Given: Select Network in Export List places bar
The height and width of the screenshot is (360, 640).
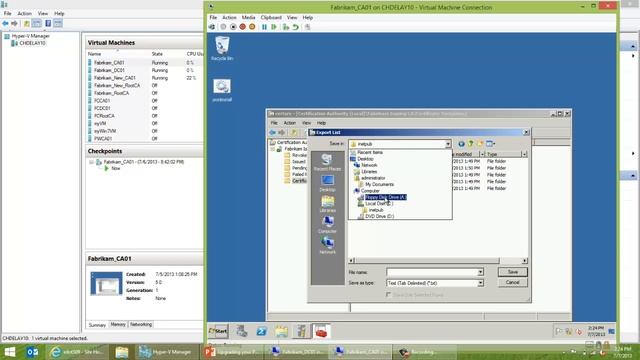Looking at the screenshot, I should 327,246.
